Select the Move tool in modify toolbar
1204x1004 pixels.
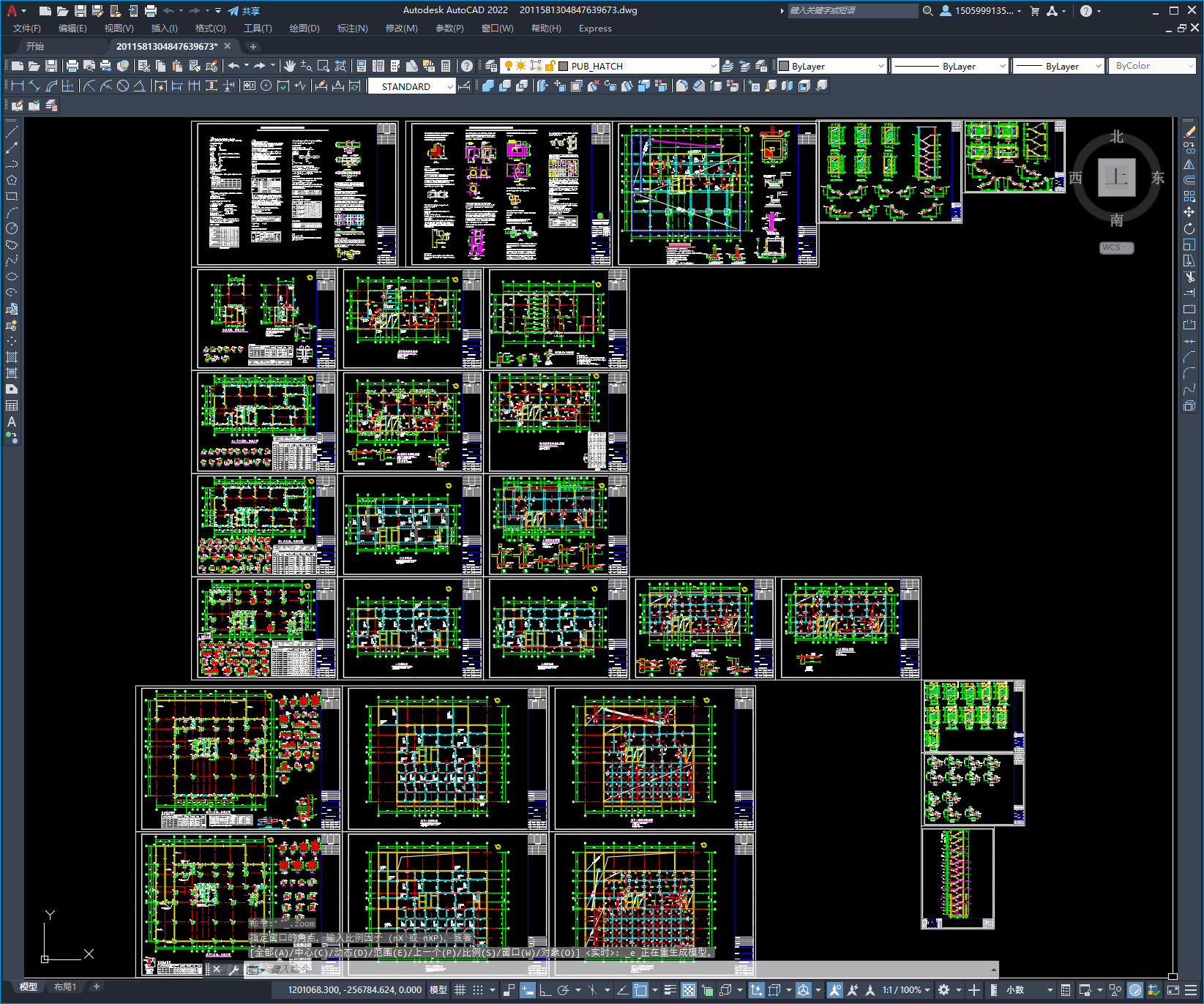[x=1189, y=212]
